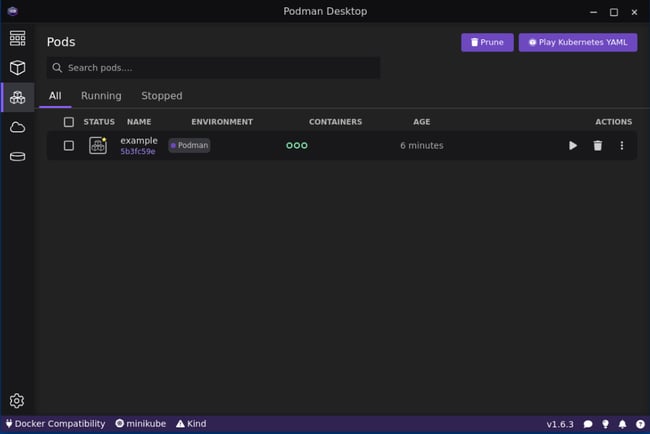Click the green container dots for example pod

click(297, 145)
